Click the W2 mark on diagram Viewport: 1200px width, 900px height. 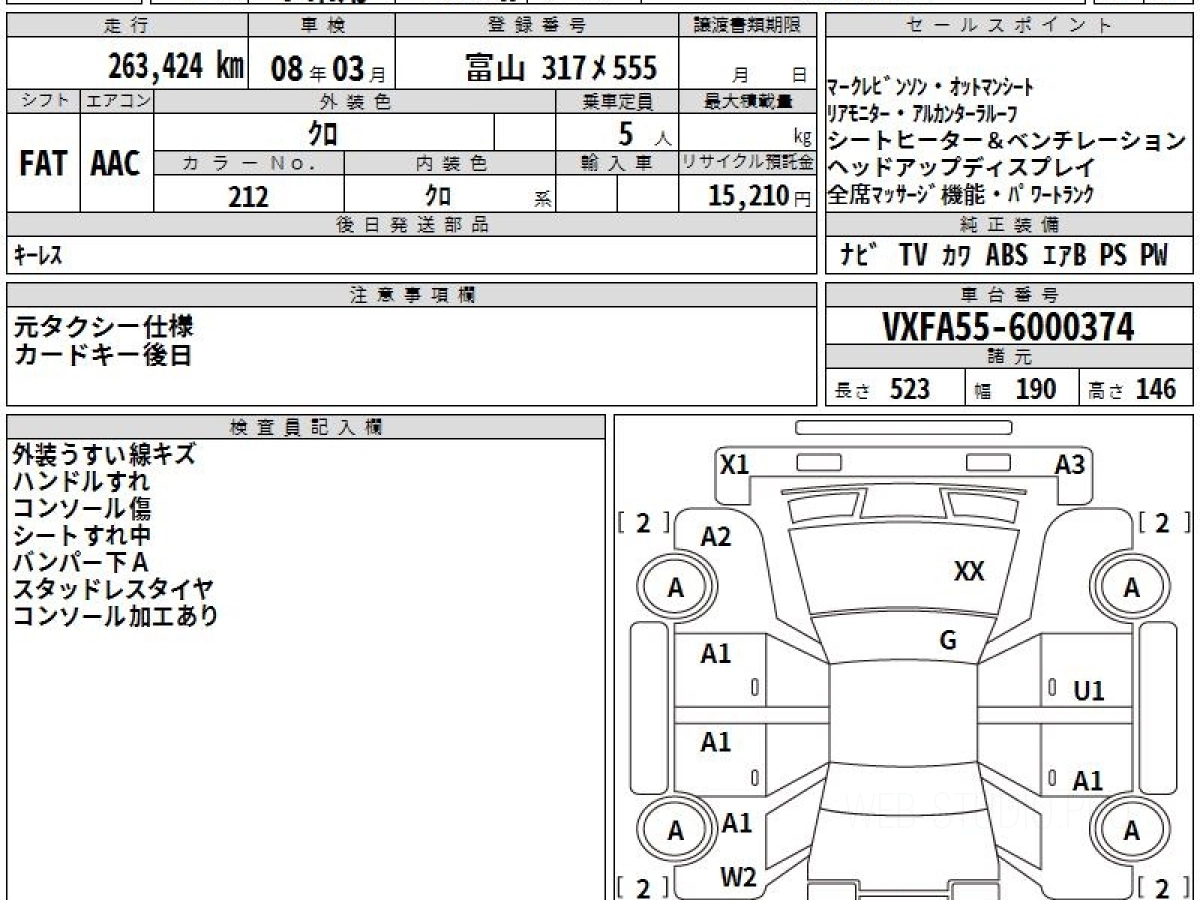738,877
